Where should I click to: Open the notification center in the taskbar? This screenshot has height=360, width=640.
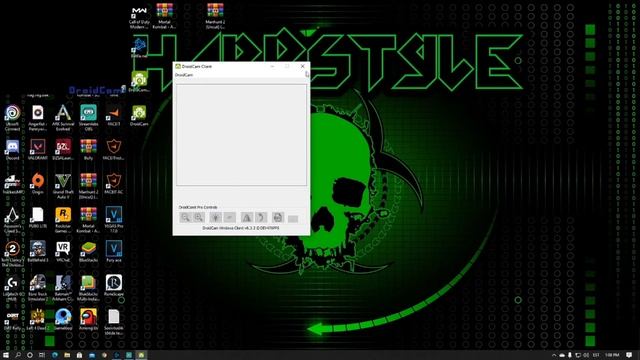click(629, 355)
